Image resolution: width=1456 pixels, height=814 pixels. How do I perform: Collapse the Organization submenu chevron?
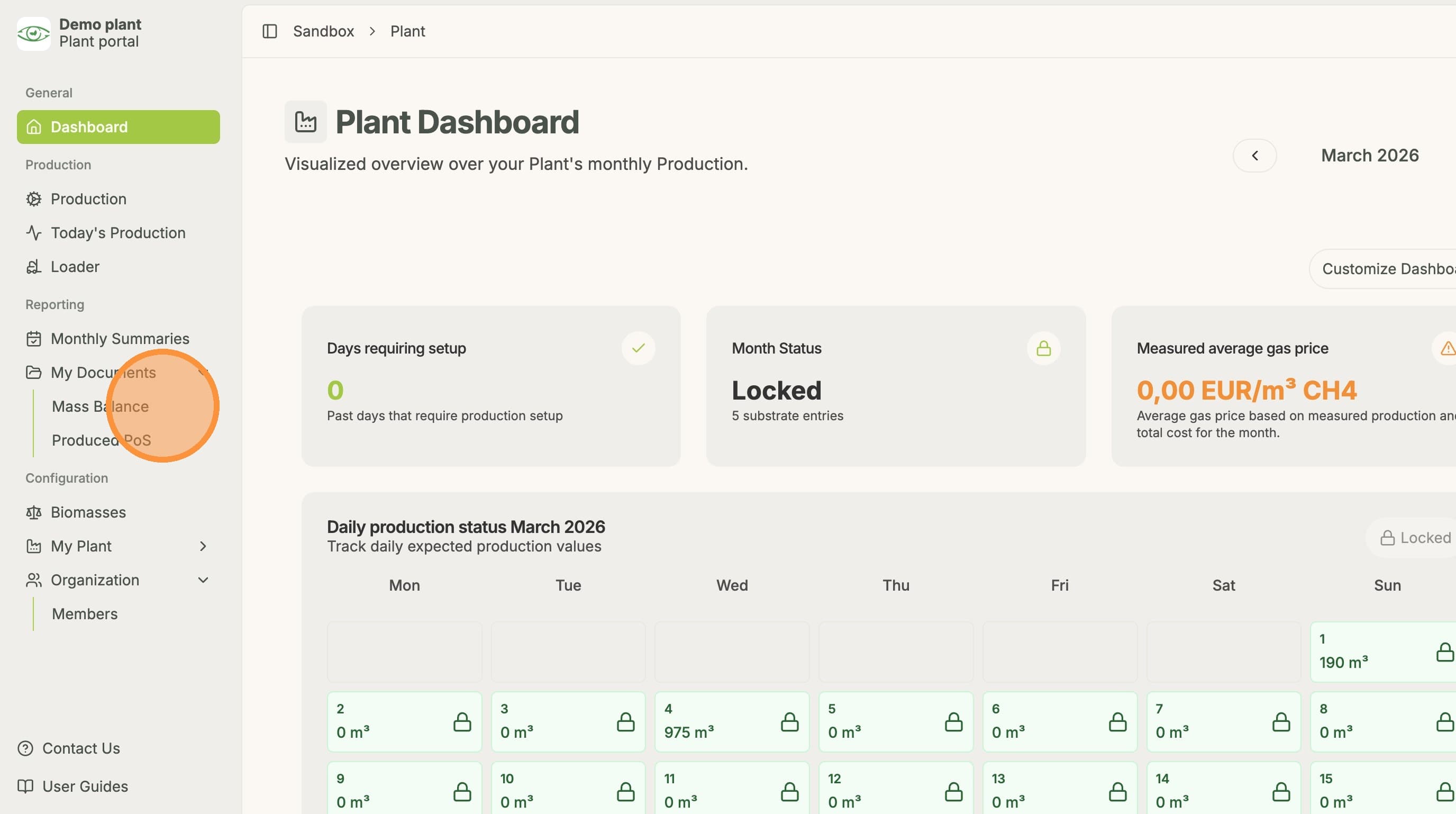coord(203,580)
